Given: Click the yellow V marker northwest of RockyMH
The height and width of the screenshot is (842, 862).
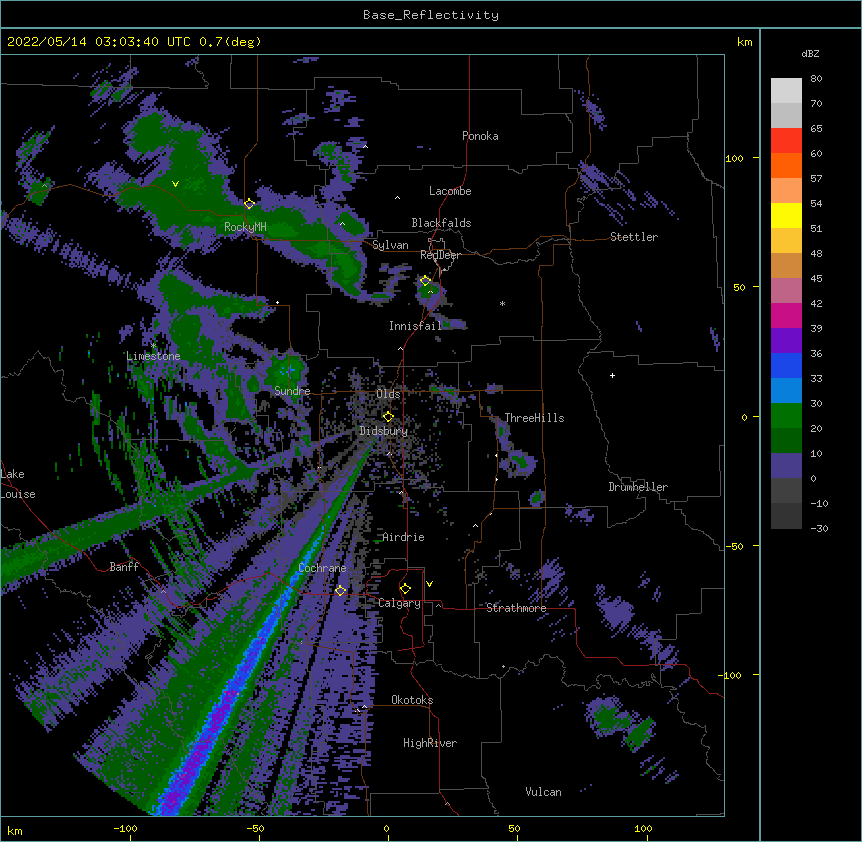Looking at the screenshot, I should pos(175,184).
